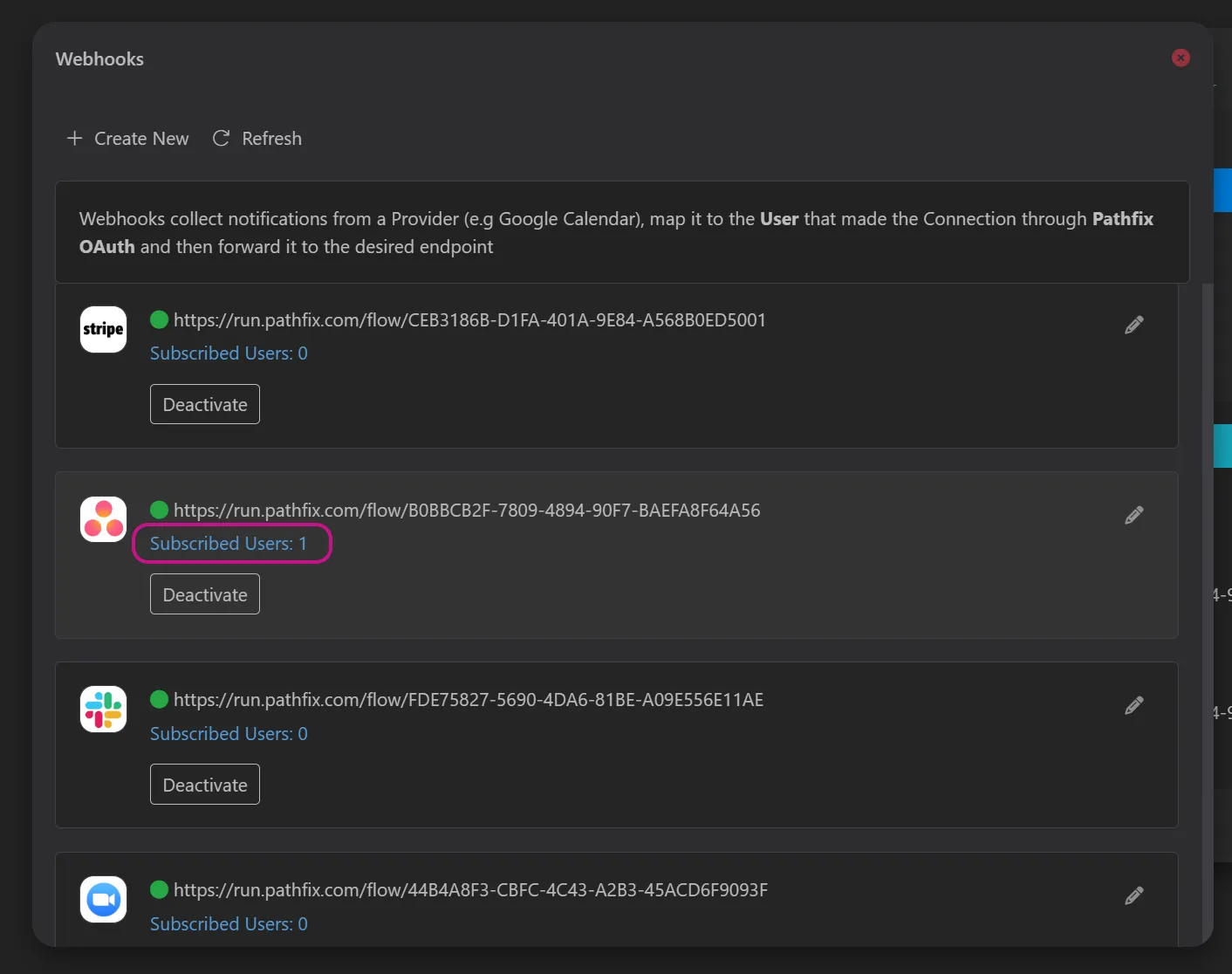The width and height of the screenshot is (1232, 974).
Task: Open Subscribed Users: 0 for Slack
Action: pyautogui.click(x=229, y=734)
